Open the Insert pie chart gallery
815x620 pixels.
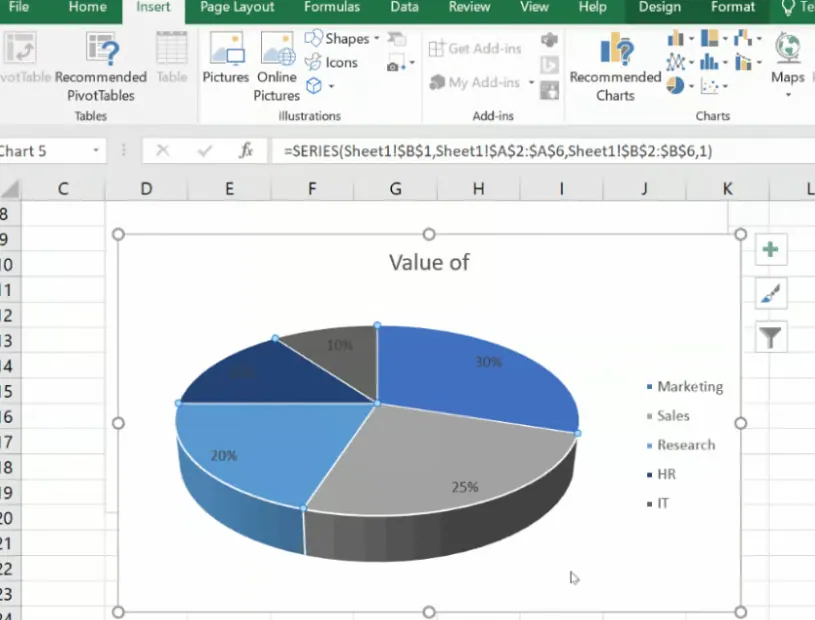click(675, 85)
